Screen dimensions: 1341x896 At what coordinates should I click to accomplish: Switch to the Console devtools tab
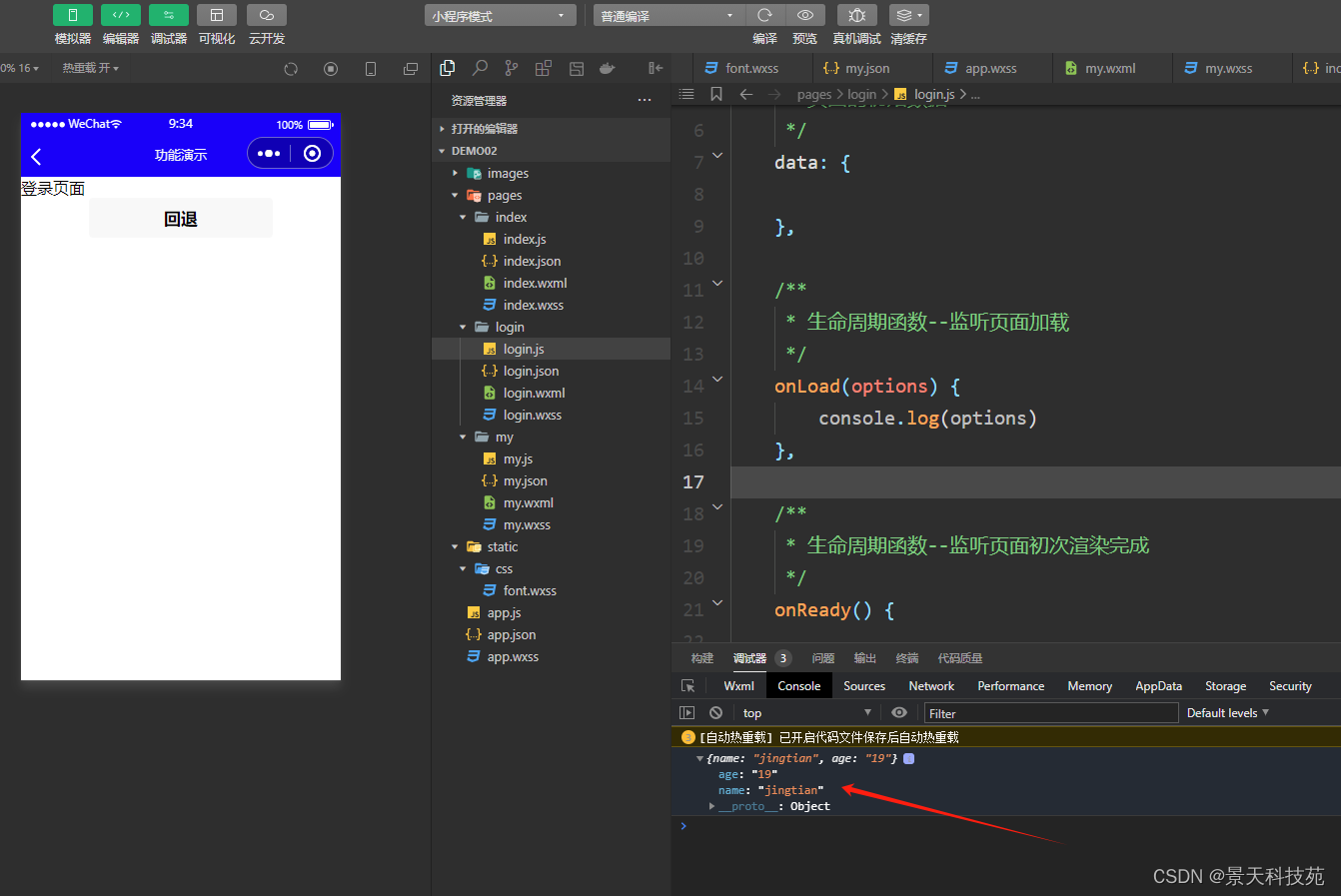799,685
